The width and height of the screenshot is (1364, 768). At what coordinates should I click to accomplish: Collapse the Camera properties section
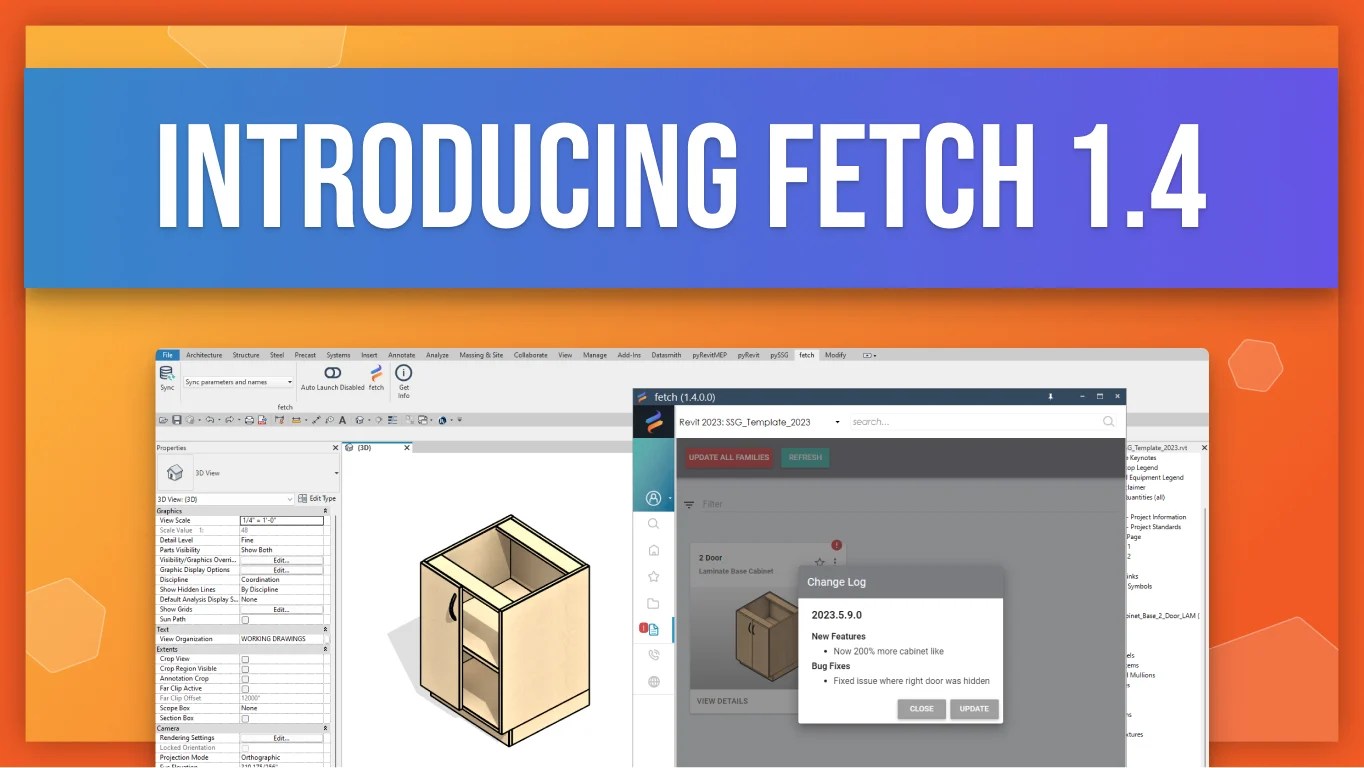[x=325, y=728]
